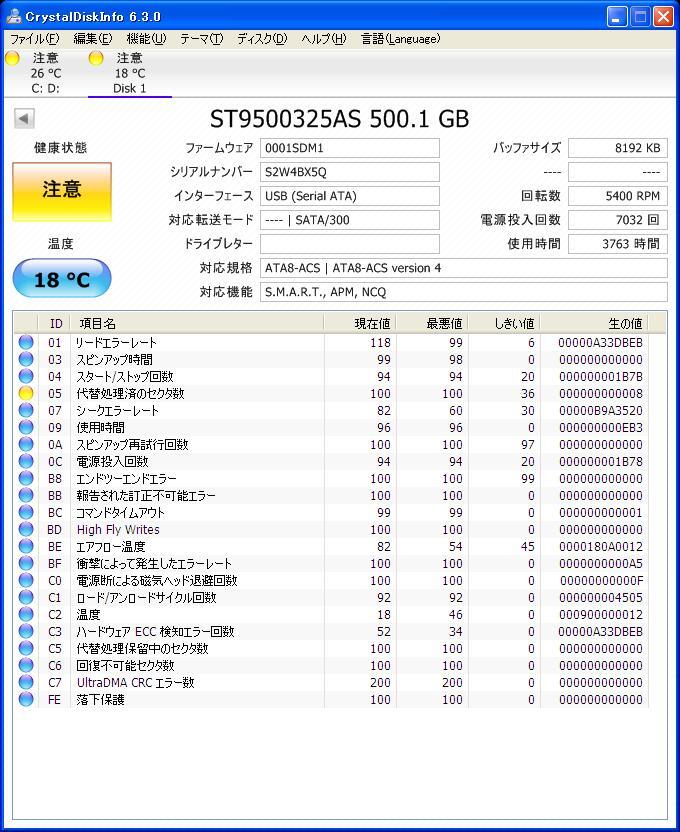This screenshot has height=832, width=680.
Task: Click the power-on count field 7032 回
Action: tap(617, 220)
